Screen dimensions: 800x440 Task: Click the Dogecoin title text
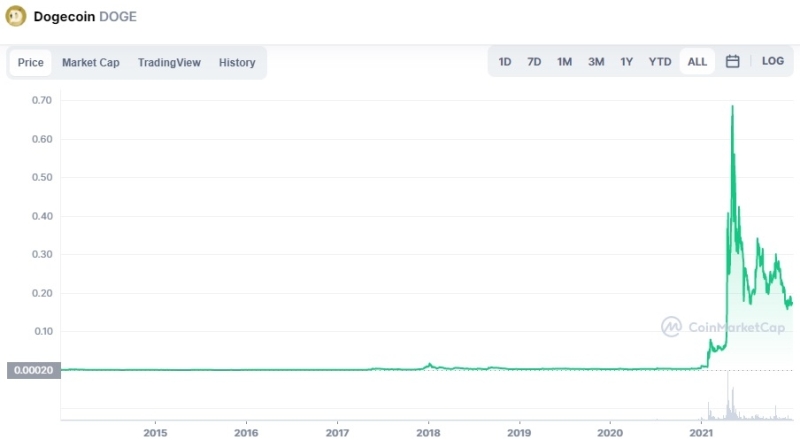coord(64,16)
